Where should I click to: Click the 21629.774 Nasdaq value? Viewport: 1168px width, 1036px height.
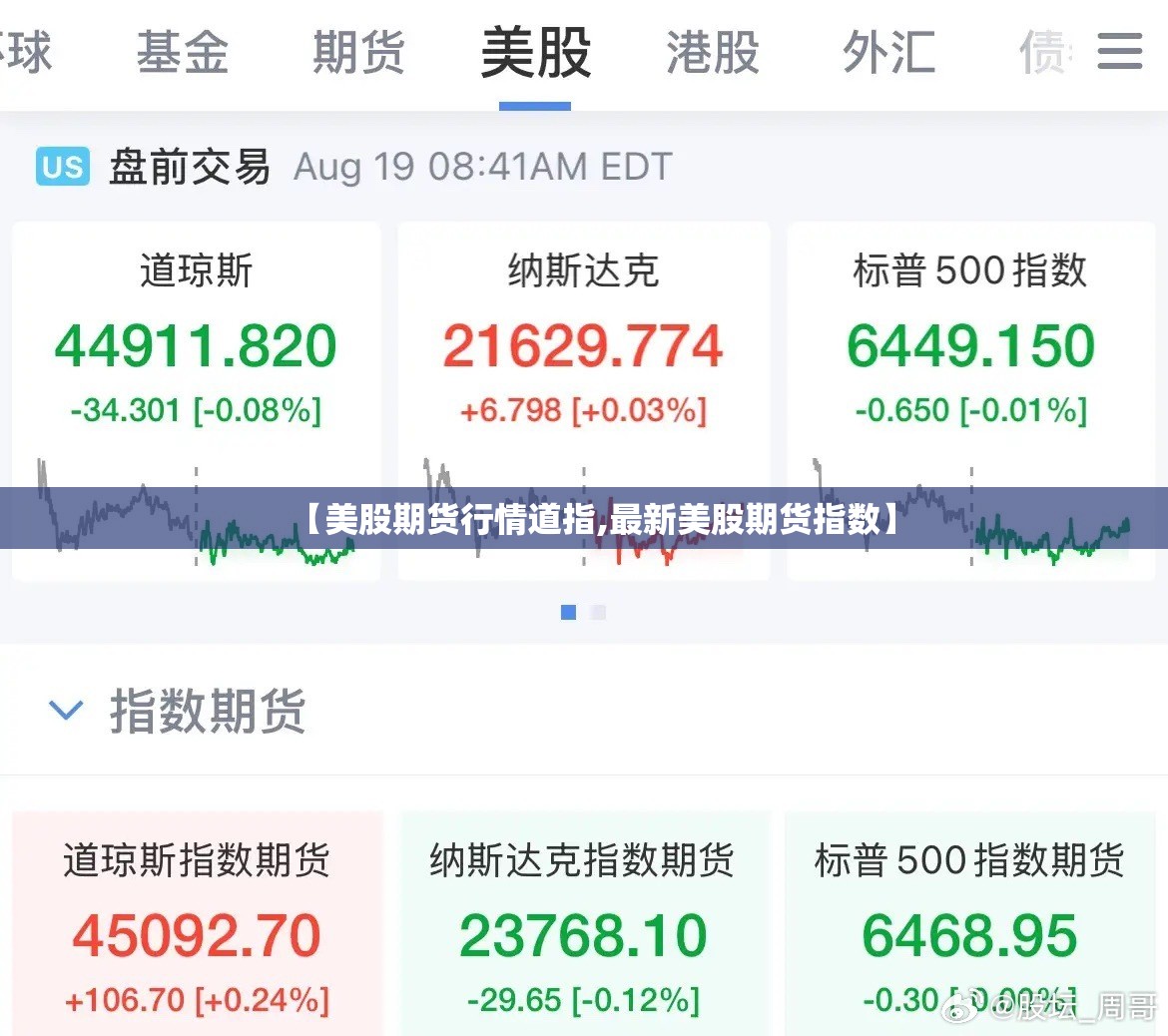tap(583, 346)
